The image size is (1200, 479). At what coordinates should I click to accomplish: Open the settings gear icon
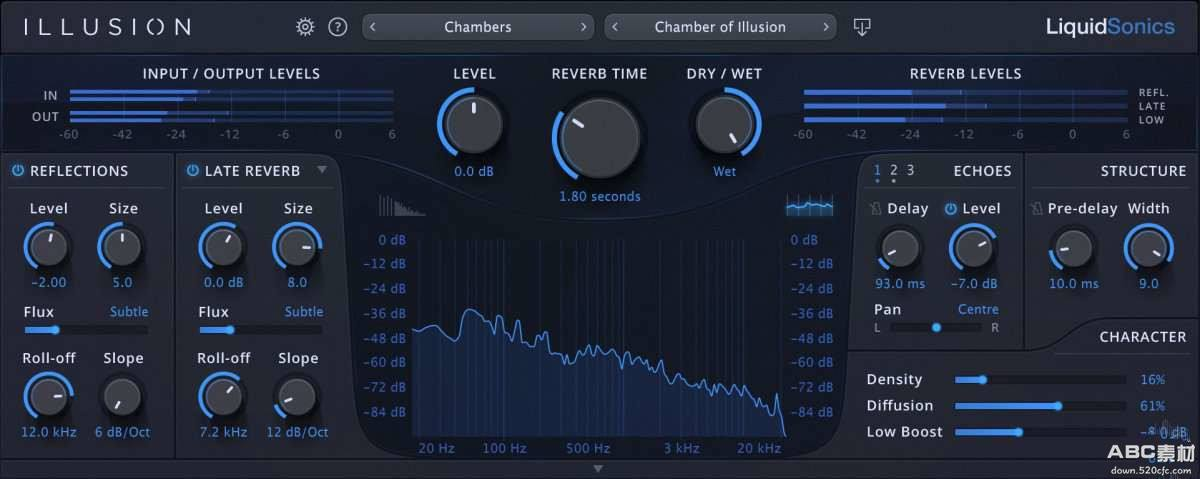click(305, 27)
